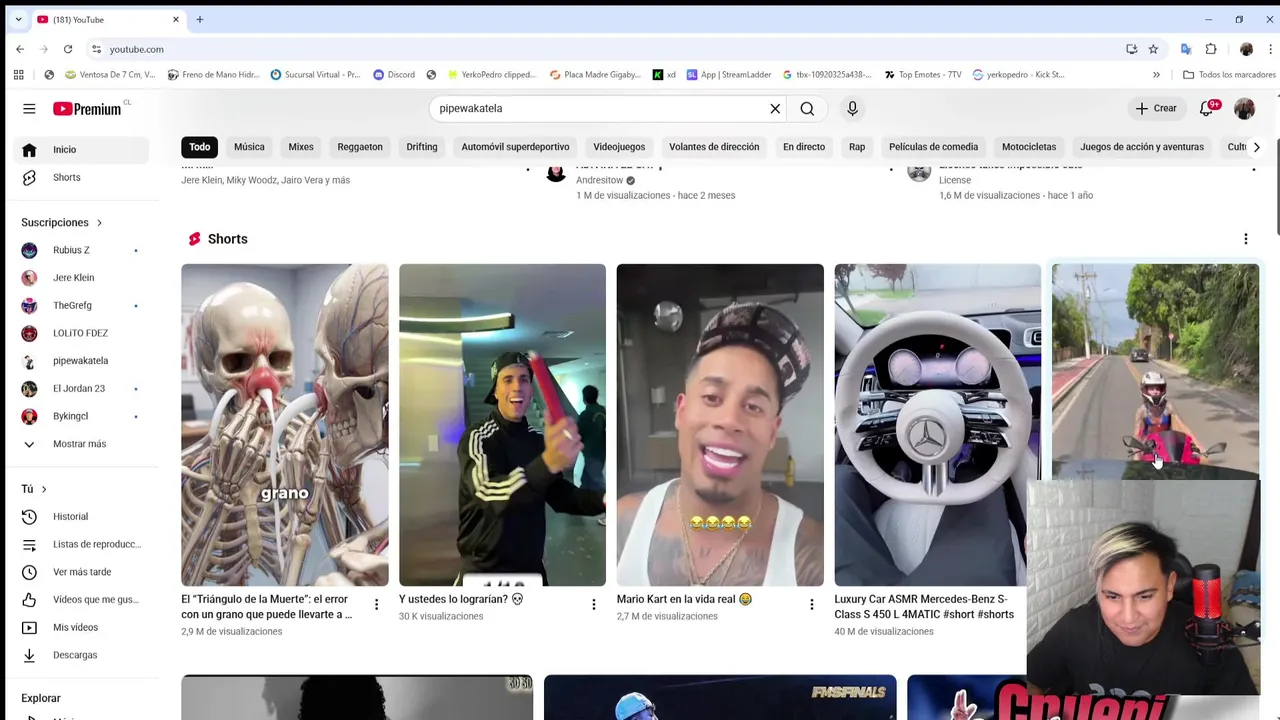Screen dimensions: 1280x720
Task: Bookmark this page with star icon
Action: point(1153,49)
